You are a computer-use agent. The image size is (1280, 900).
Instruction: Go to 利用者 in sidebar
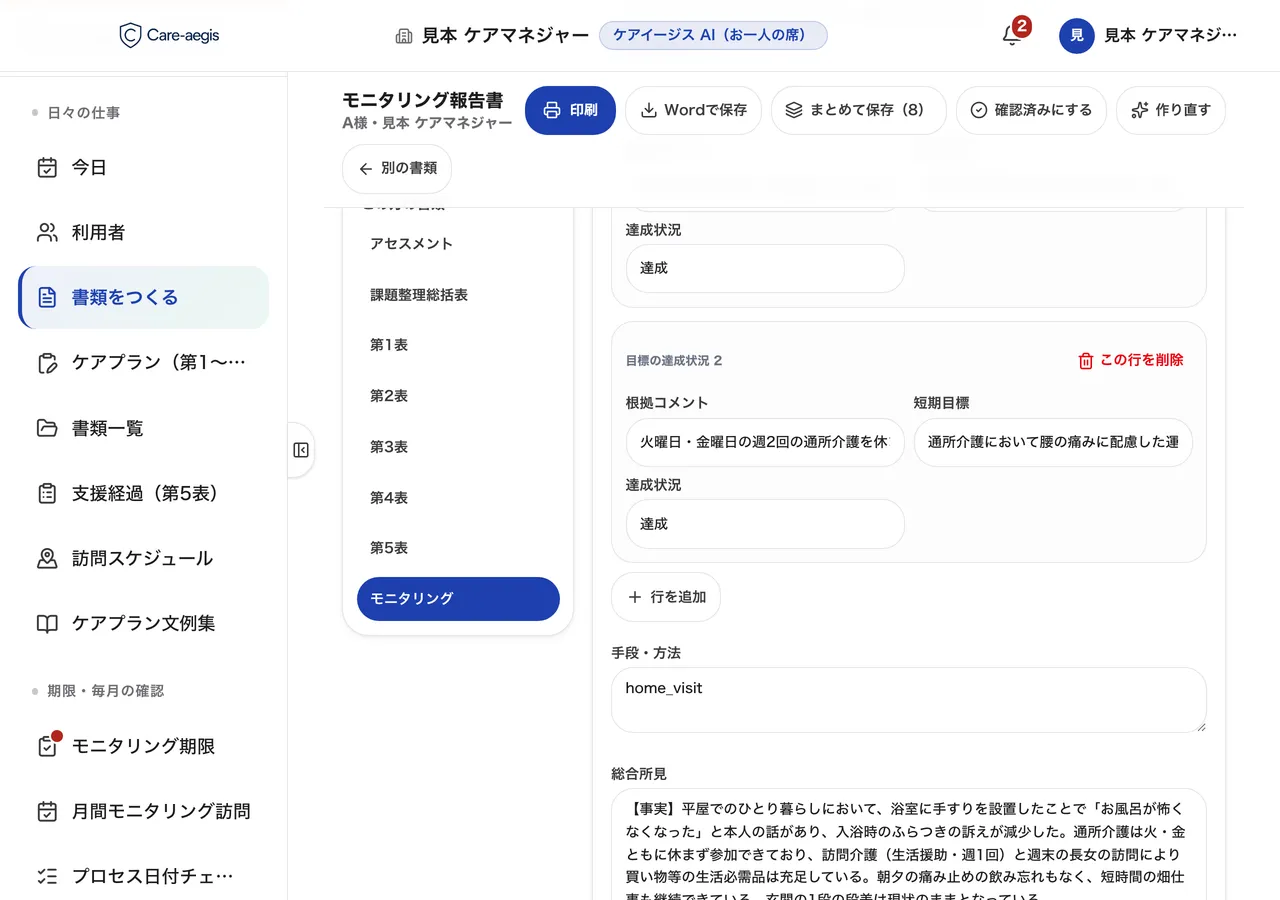(144, 233)
